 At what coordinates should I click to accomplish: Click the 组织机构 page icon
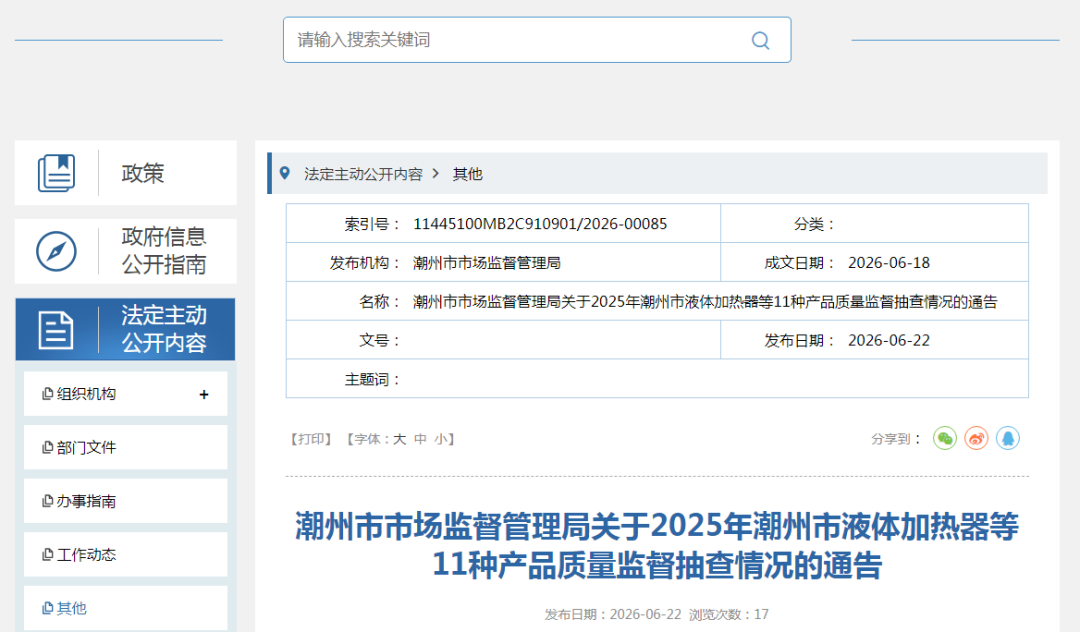(48, 394)
